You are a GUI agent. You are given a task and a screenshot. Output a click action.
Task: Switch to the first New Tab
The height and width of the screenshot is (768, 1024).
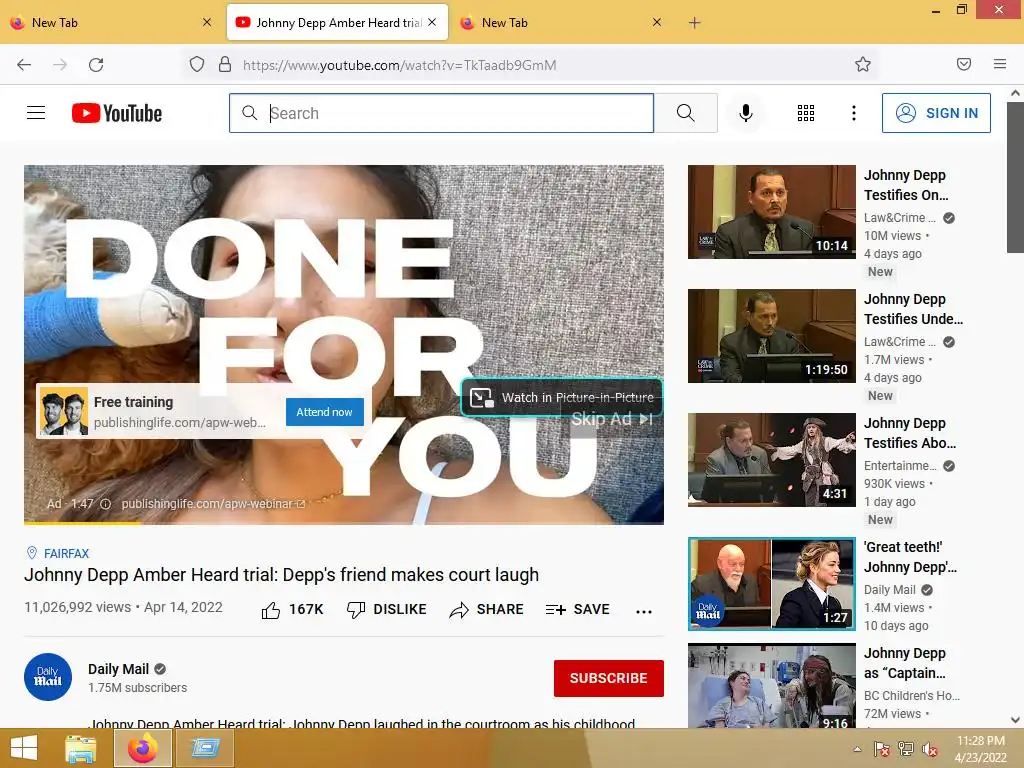click(111, 22)
